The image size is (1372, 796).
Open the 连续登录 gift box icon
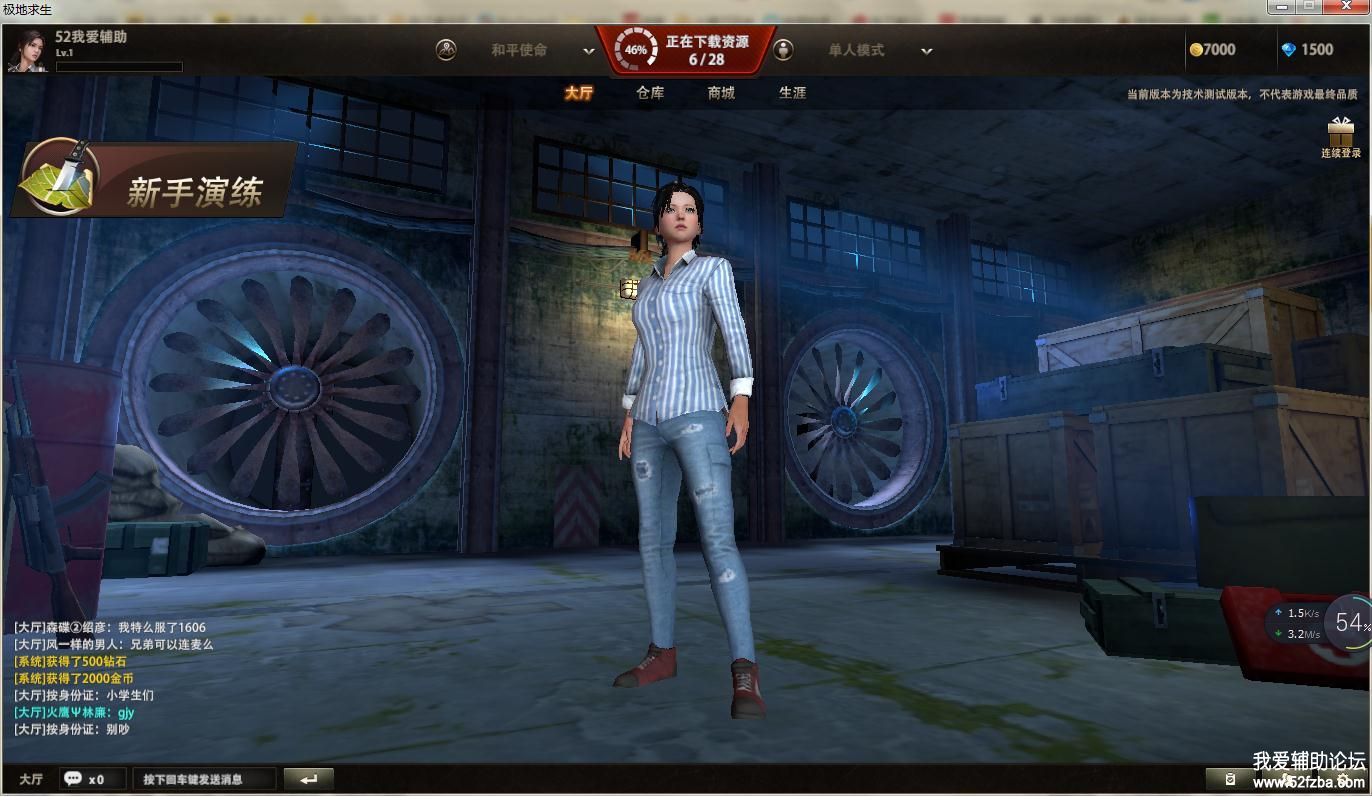pos(1340,138)
